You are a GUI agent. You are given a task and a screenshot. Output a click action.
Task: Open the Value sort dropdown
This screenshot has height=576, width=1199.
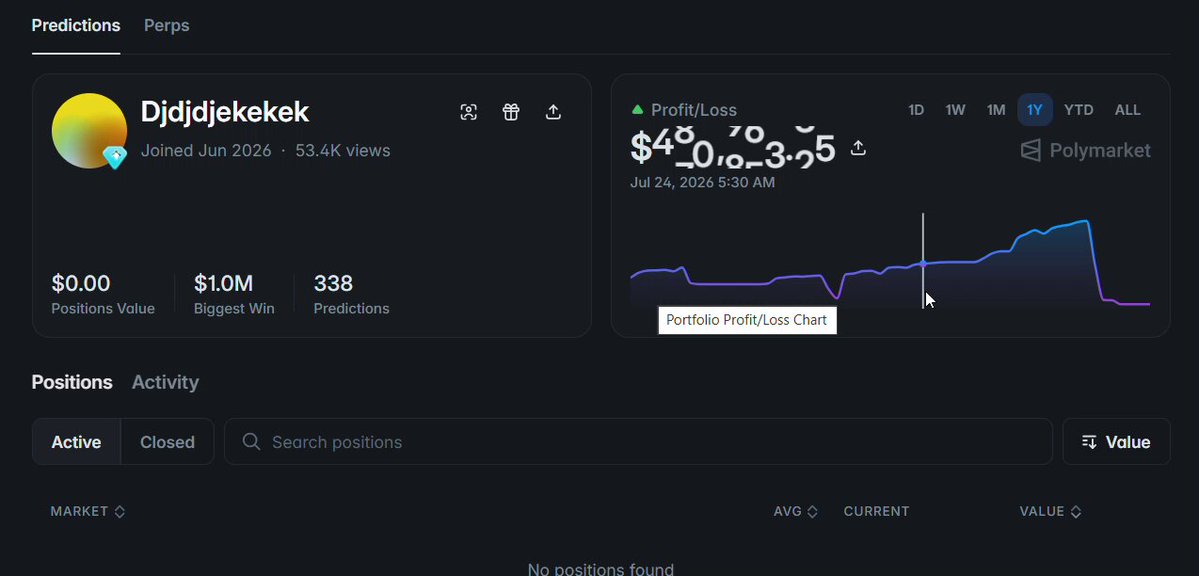pos(1116,441)
